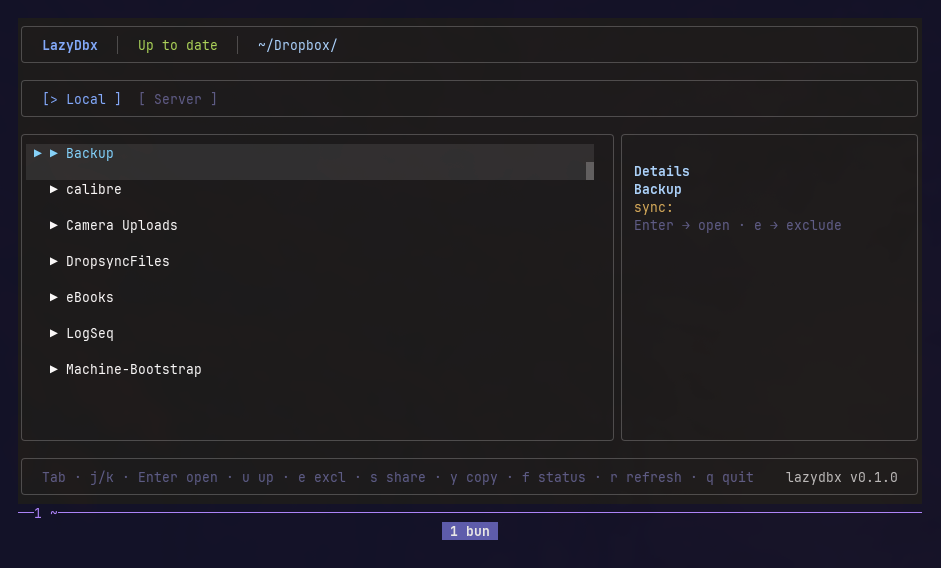The image size is (941, 568).
Task: Click Enter open in footer
Action: point(178,477)
